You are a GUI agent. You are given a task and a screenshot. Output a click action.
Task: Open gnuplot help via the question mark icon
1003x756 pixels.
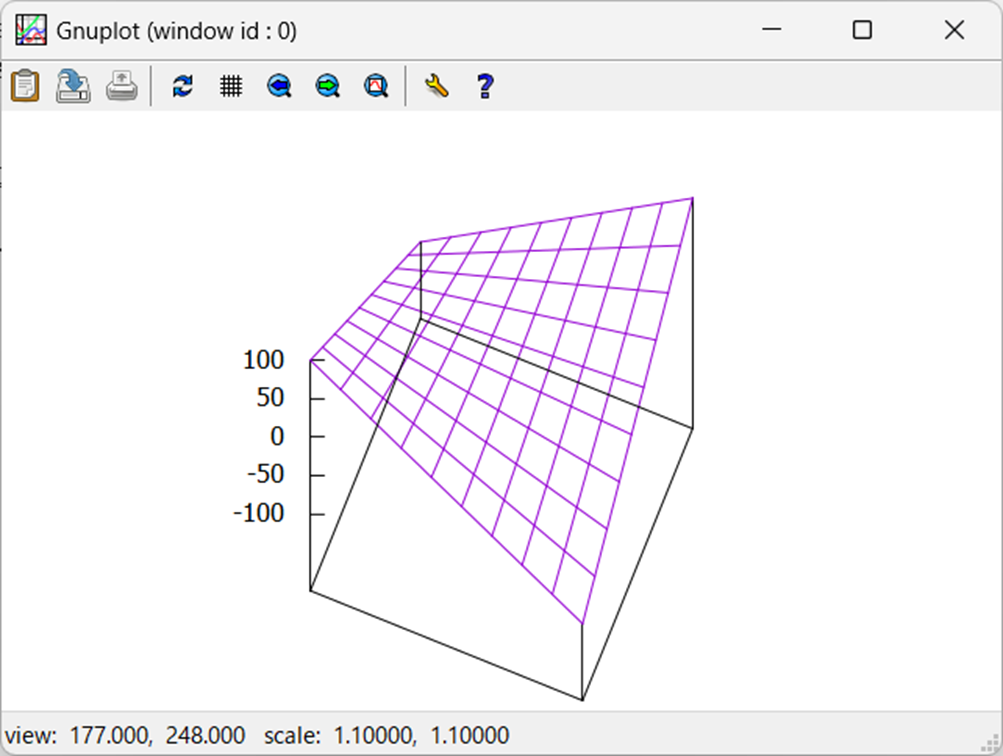(x=484, y=86)
